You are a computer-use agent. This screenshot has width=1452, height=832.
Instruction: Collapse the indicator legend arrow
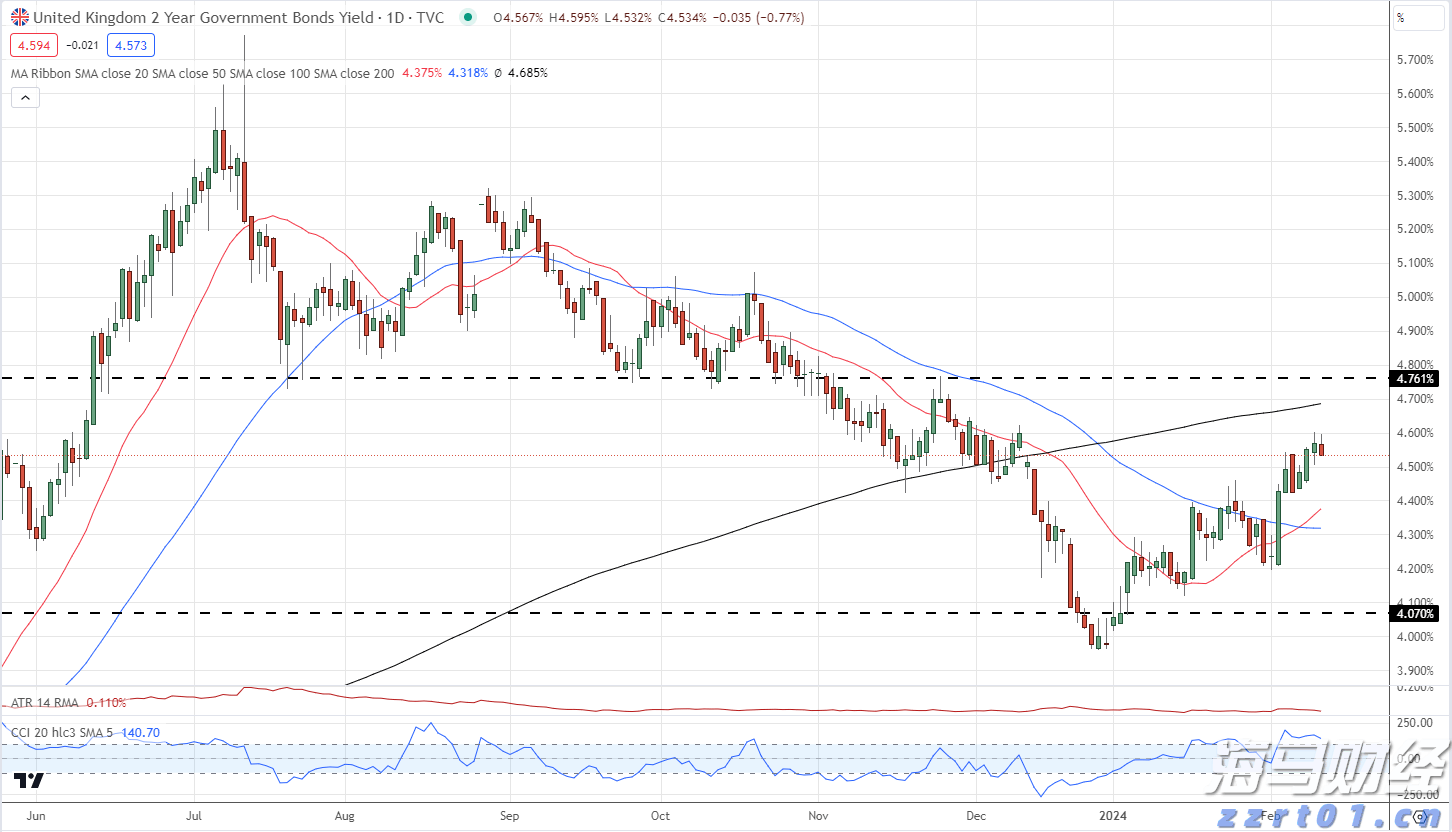pyautogui.click(x=25, y=98)
